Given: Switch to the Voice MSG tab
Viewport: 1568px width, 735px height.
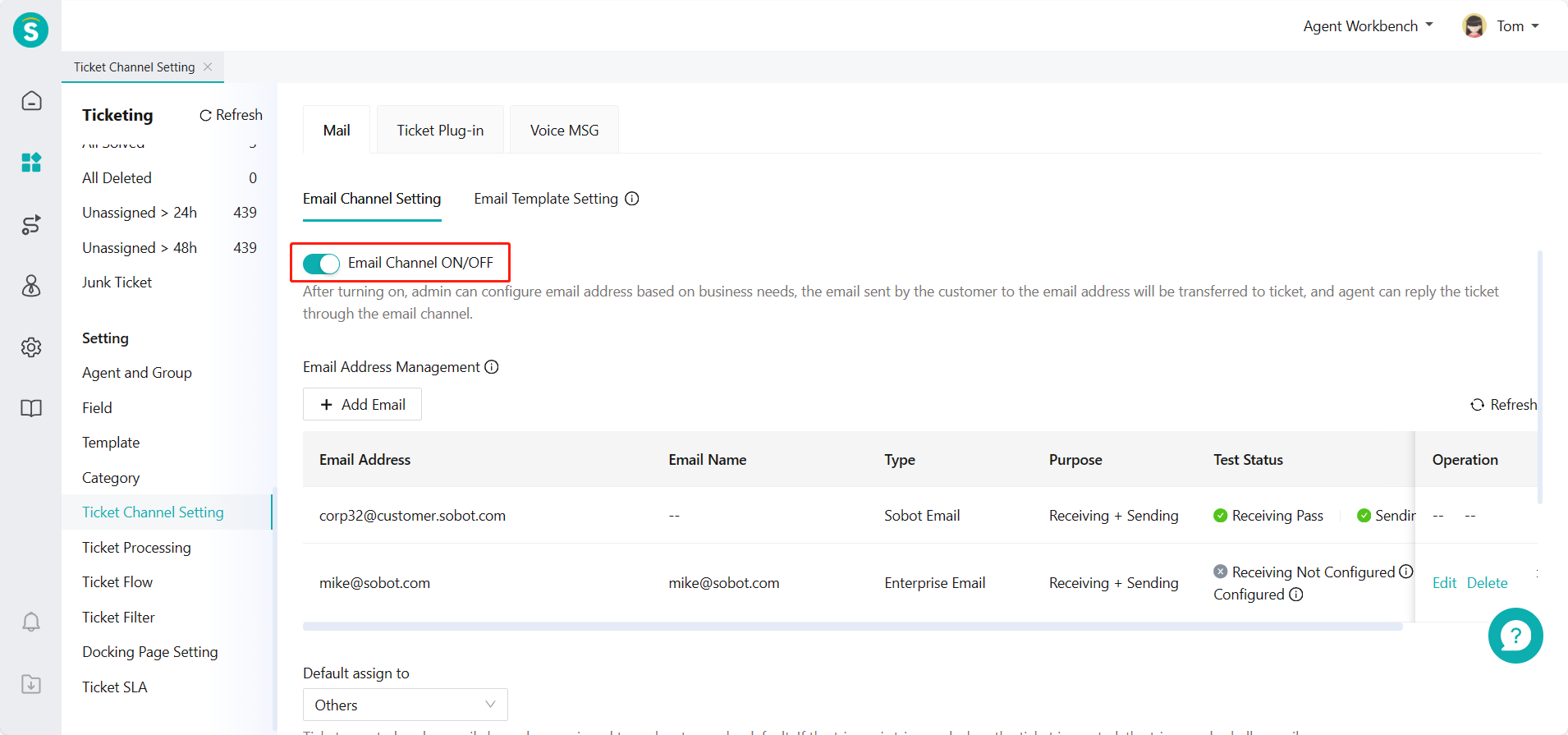Looking at the screenshot, I should (564, 130).
